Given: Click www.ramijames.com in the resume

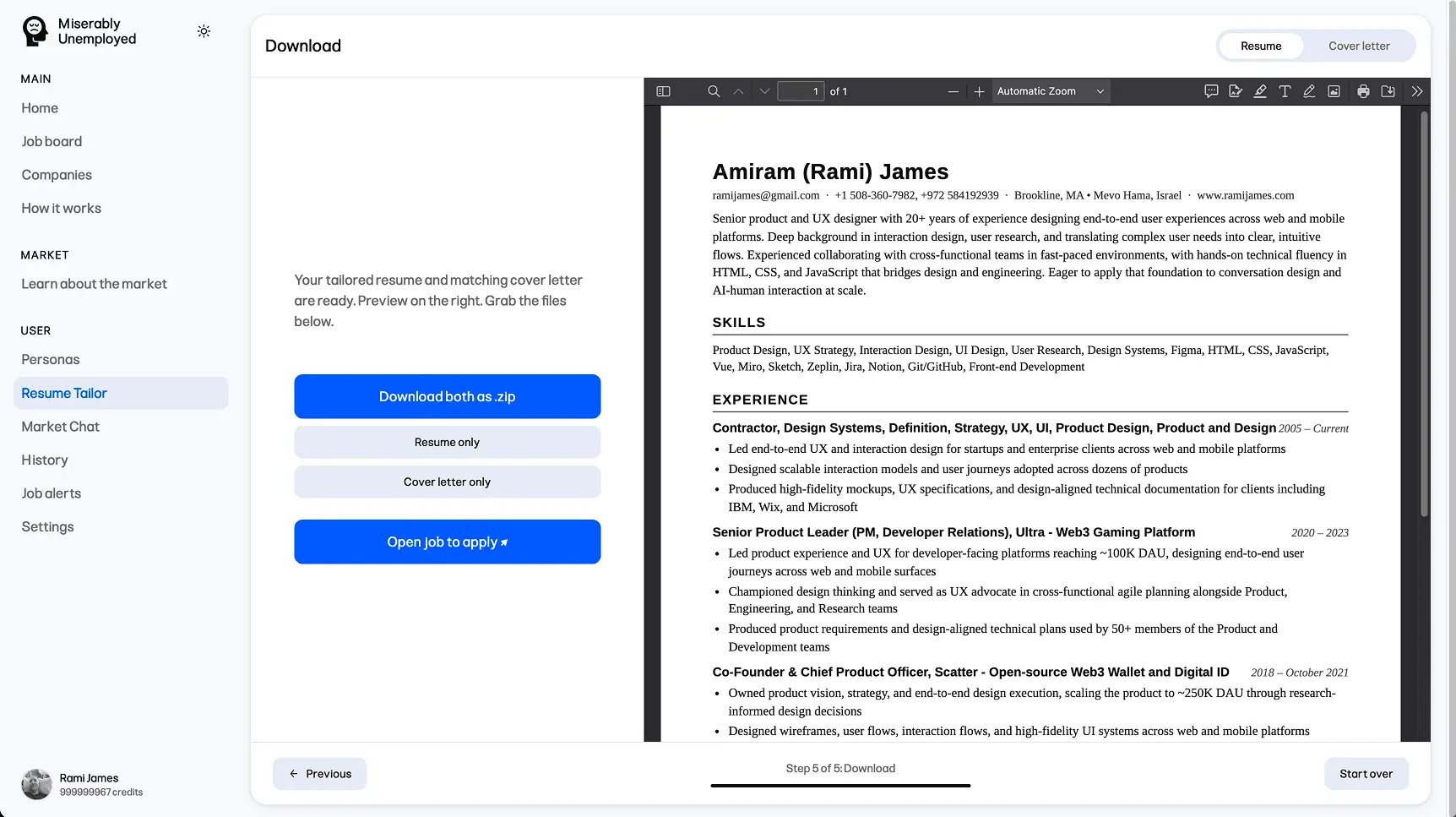Looking at the screenshot, I should tap(1245, 195).
